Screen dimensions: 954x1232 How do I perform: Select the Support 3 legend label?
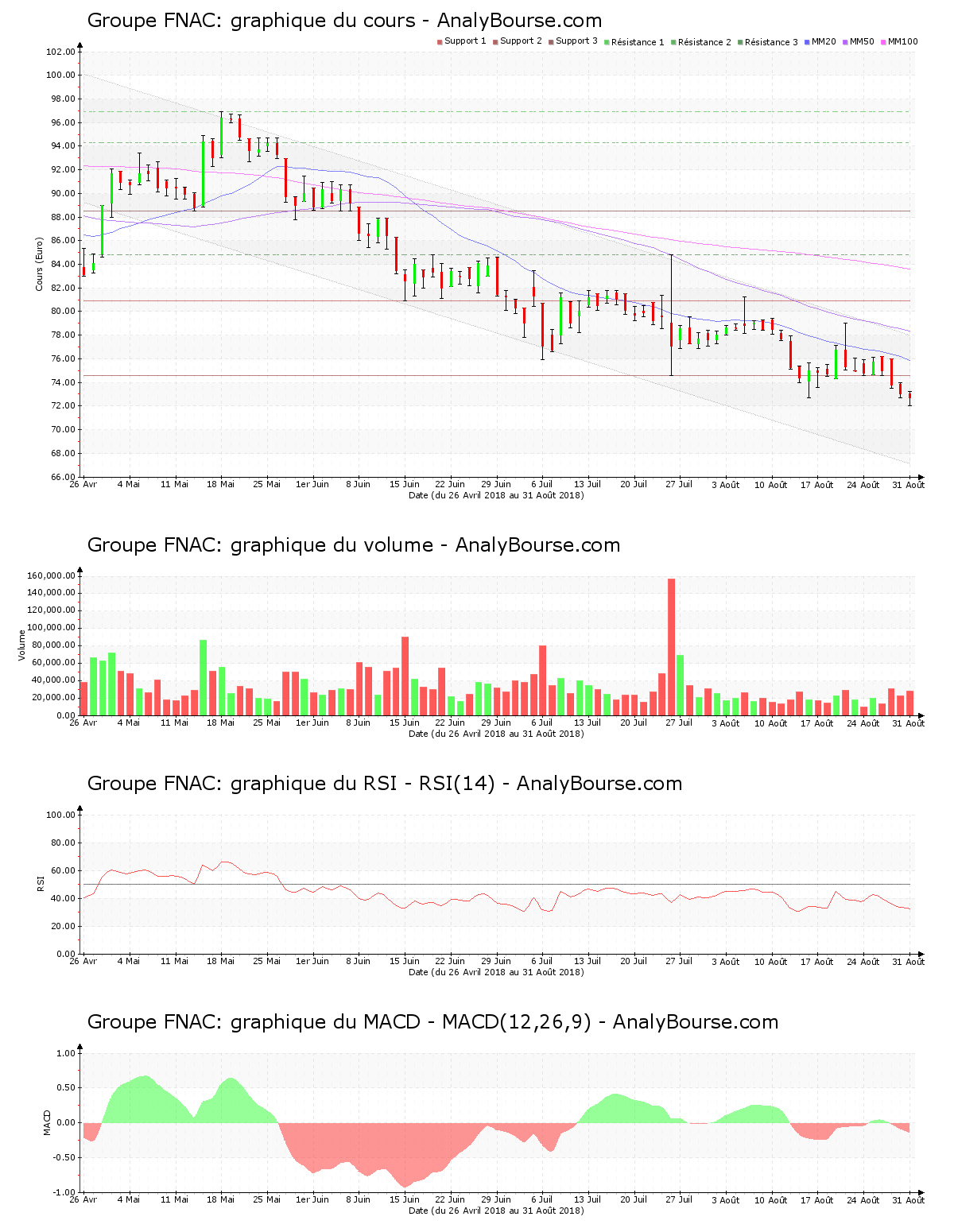tap(576, 41)
